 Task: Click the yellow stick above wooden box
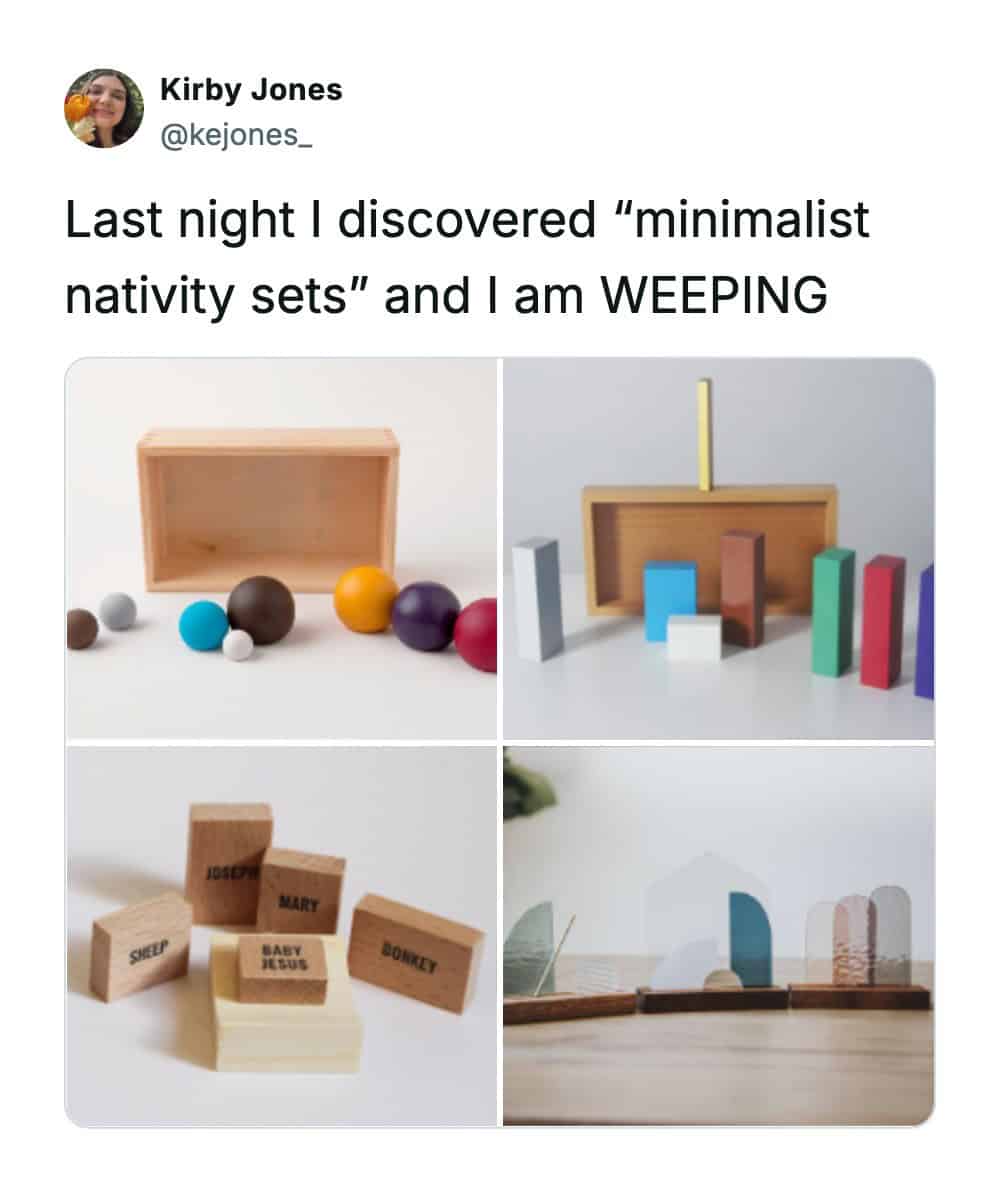tap(705, 435)
